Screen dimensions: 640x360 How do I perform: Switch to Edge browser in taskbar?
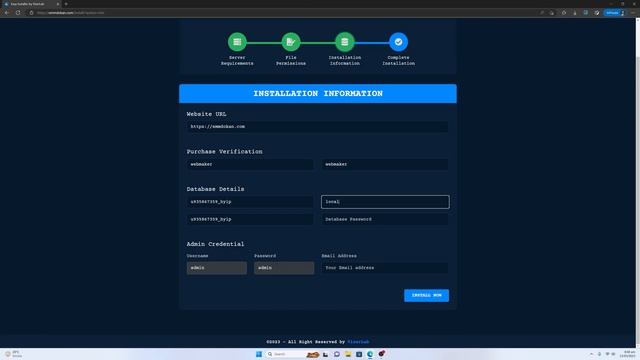tap(370, 354)
